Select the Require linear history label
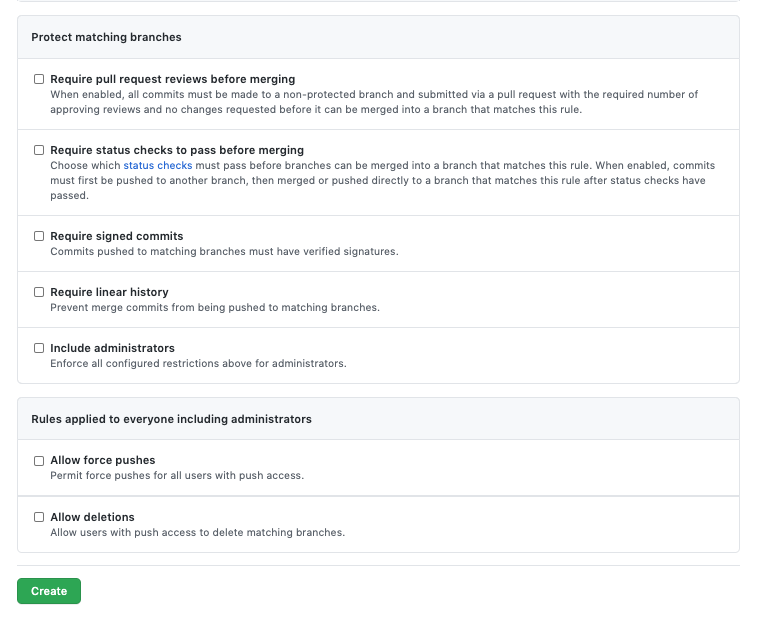771x627 pixels. (x=109, y=292)
